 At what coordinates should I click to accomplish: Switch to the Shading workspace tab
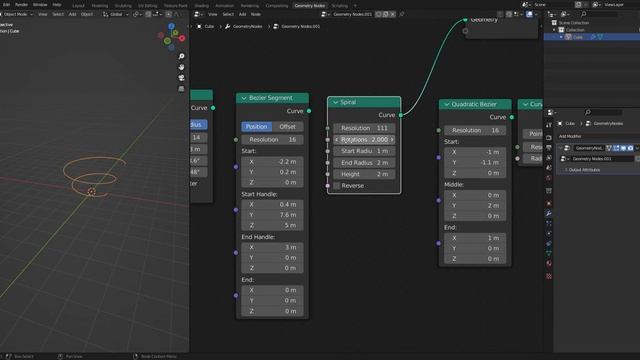click(201, 6)
